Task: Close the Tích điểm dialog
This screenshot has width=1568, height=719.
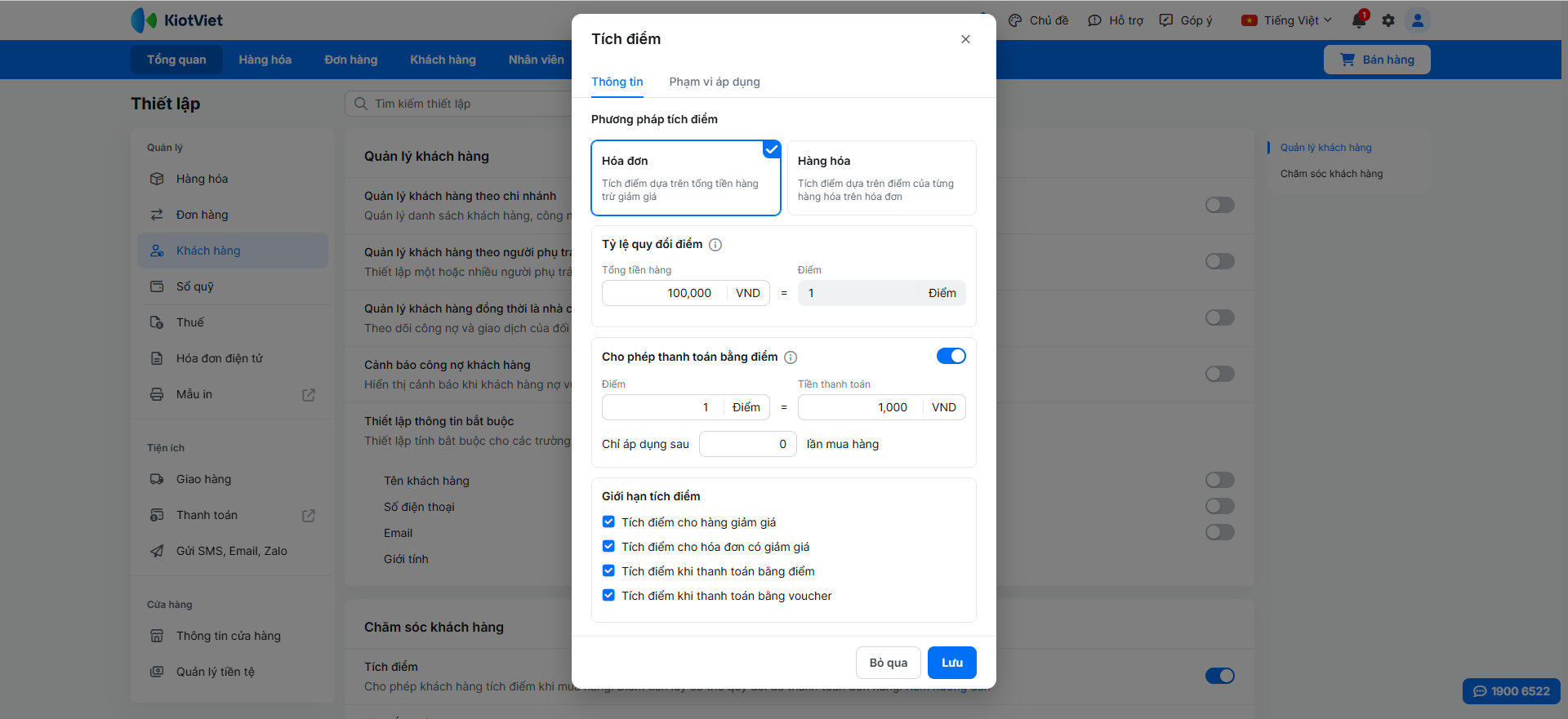Action: [965, 39]
